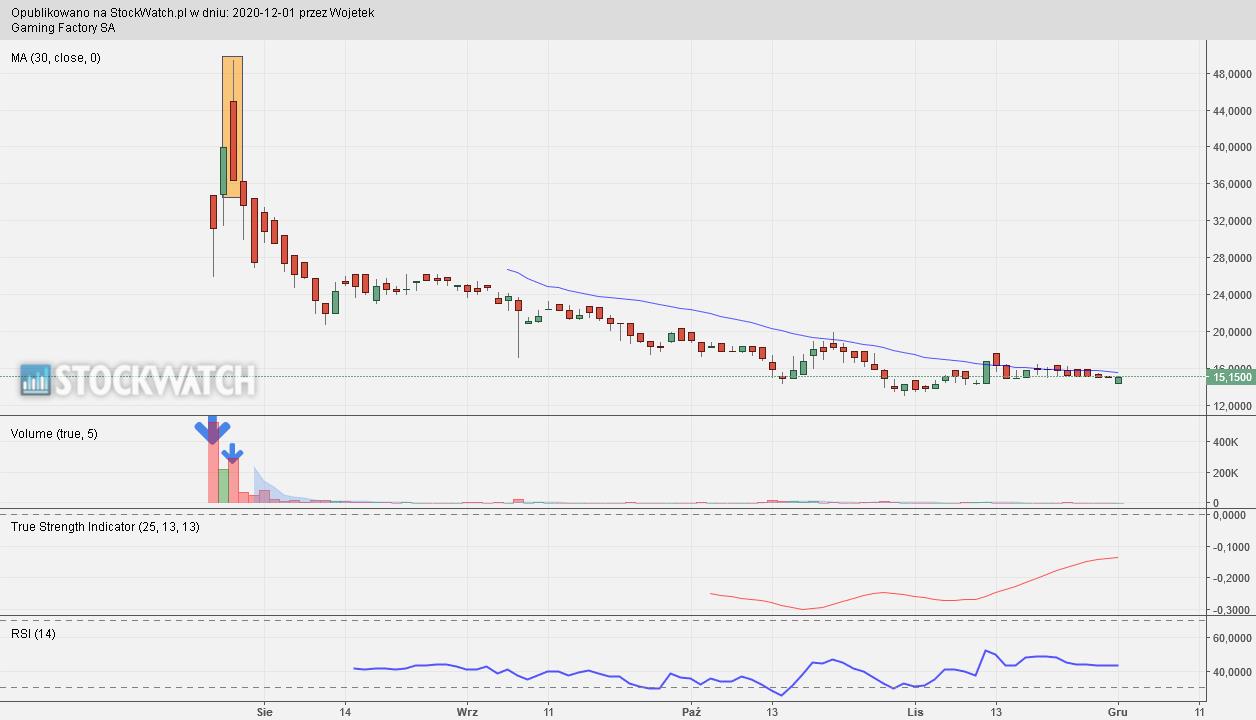Image resolution: width=1256 pixels, height=720 pixels.
Task: Click the -0,2000 TSI axis label
Action: [x=1232, y=578]
